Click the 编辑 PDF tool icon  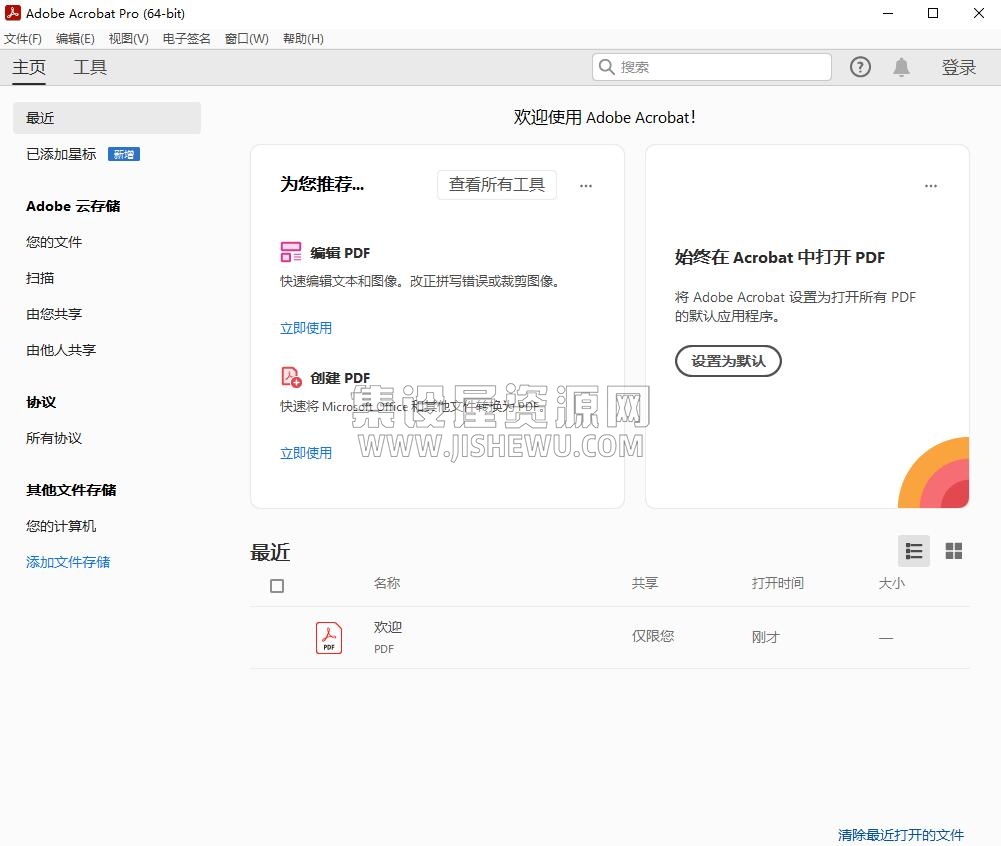coord(290,252)
